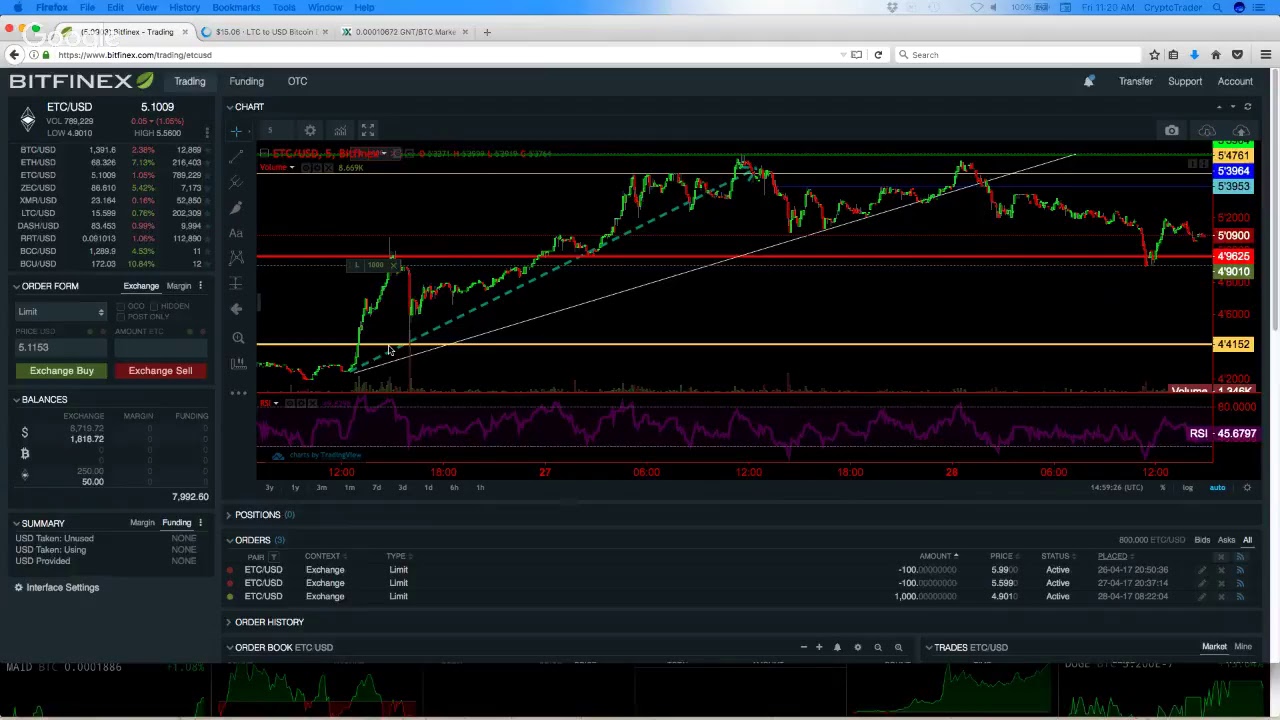This screenshot has height=720, width=1280.
Task: Toggle percent scale on chart
Action: [1162, 488]
